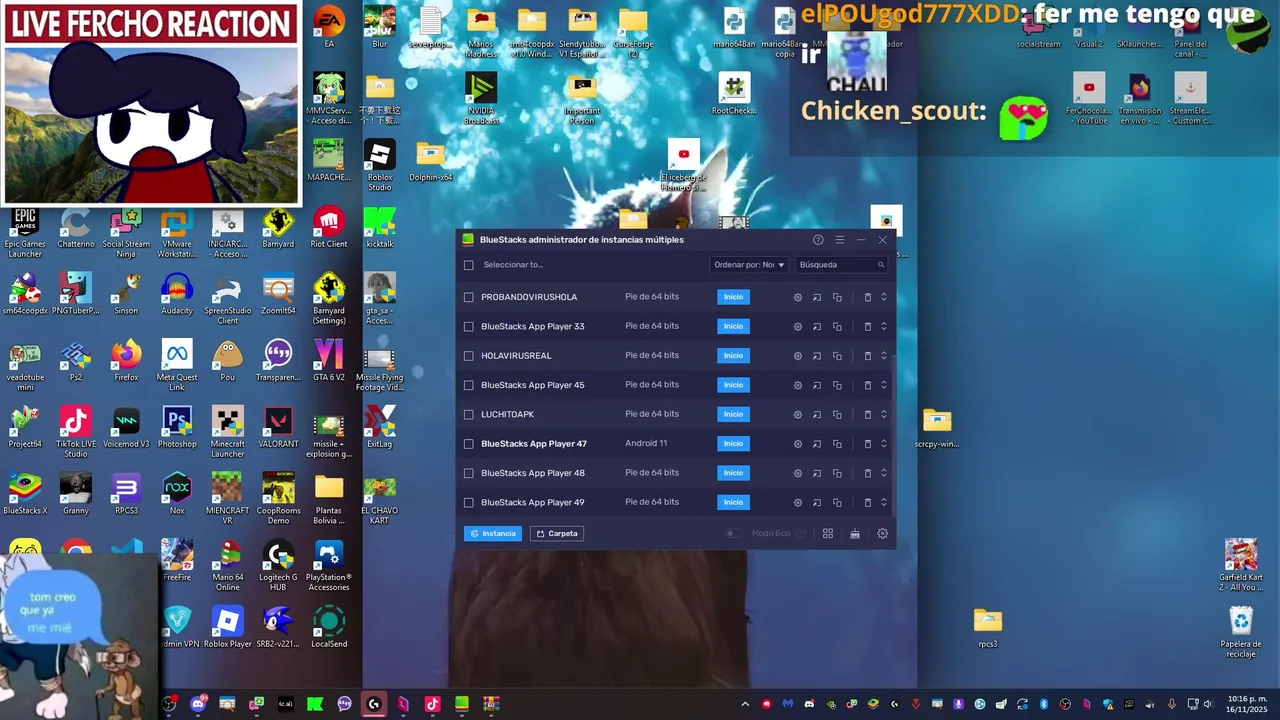Start PROBANDOVIRUSHOLA with Inicio button
Image resolution: width=1280 pixels, height=720 pixels.
(x=733, y=297)
